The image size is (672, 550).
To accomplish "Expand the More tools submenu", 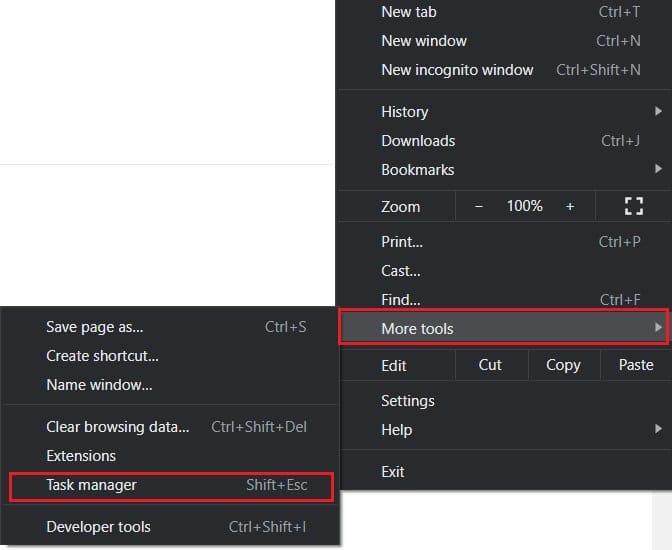I will (504, 329).
